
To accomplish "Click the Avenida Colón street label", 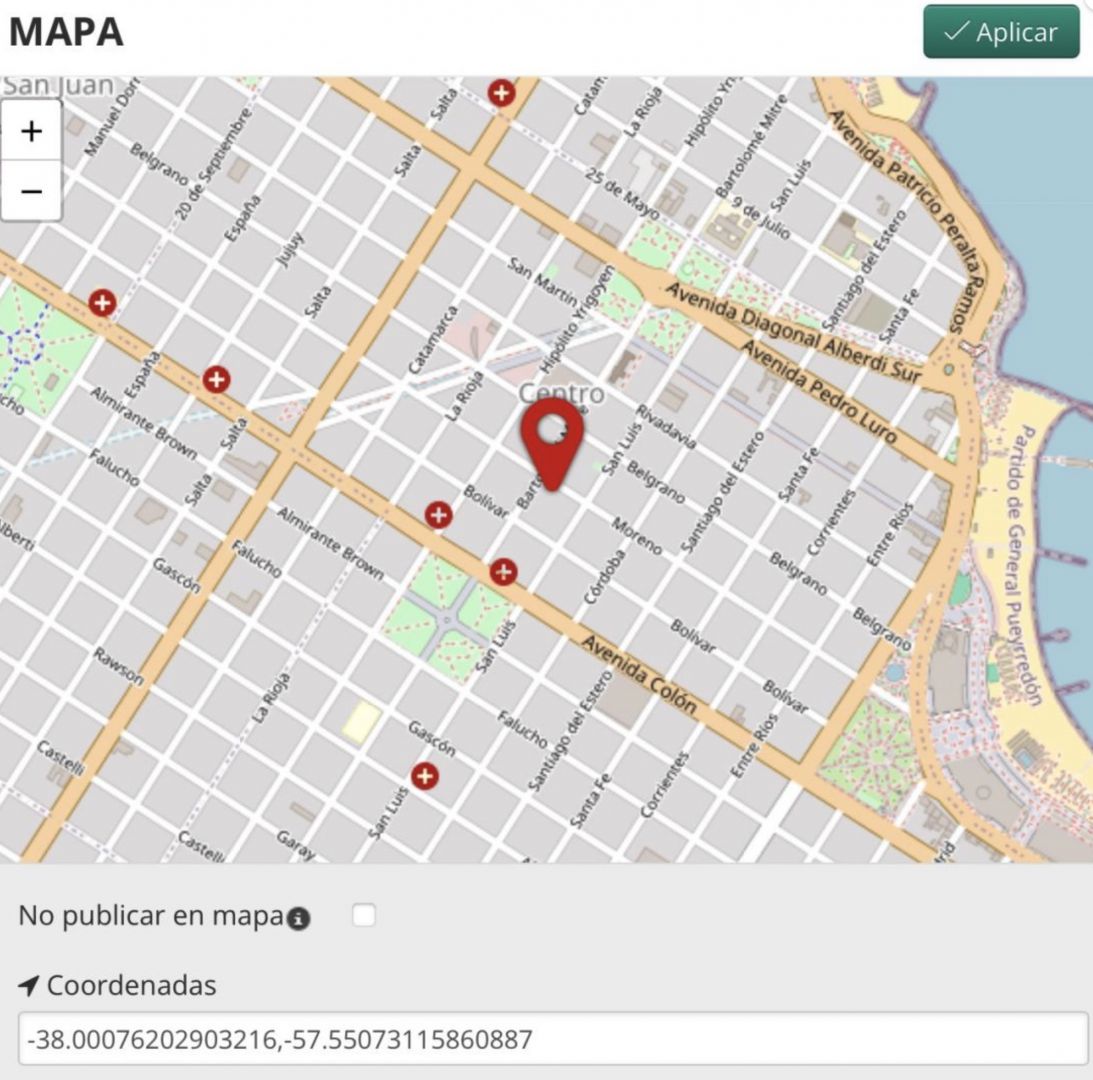I will pos(639,673).
